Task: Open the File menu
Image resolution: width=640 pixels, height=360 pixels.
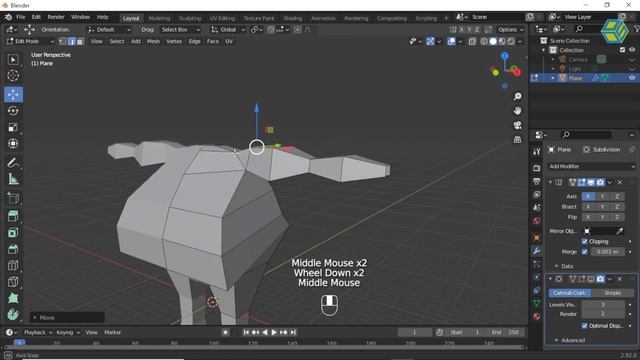Action: point(20,17)
